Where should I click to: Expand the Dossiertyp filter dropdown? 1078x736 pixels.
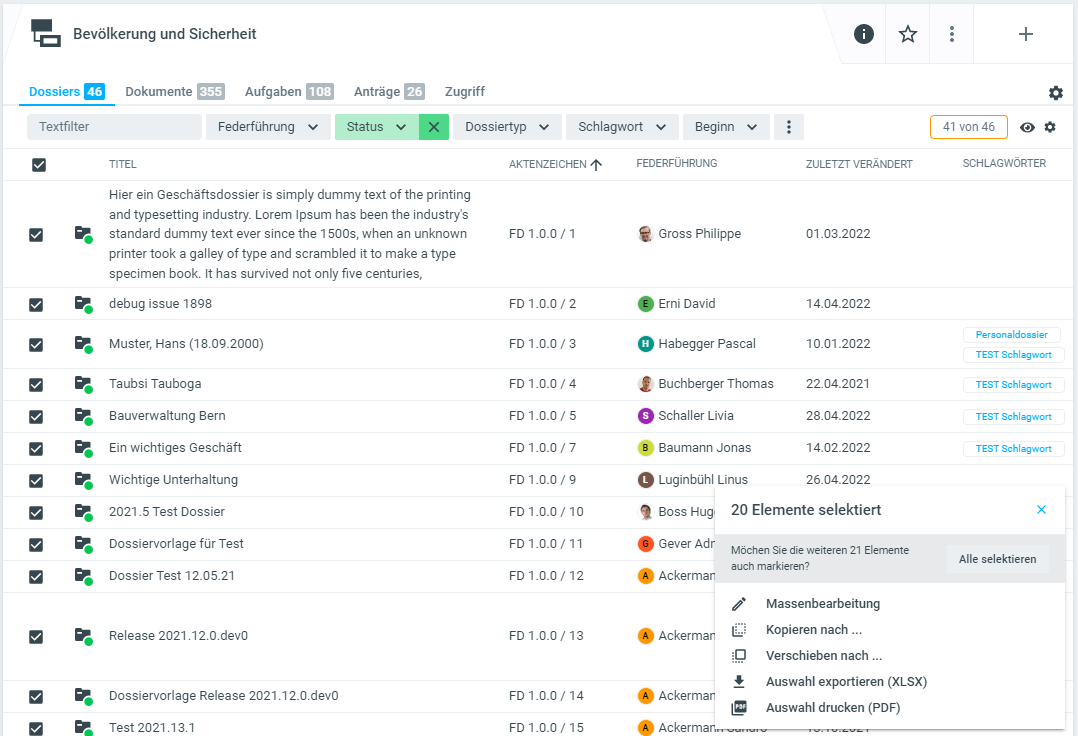[x=506, y=127]
